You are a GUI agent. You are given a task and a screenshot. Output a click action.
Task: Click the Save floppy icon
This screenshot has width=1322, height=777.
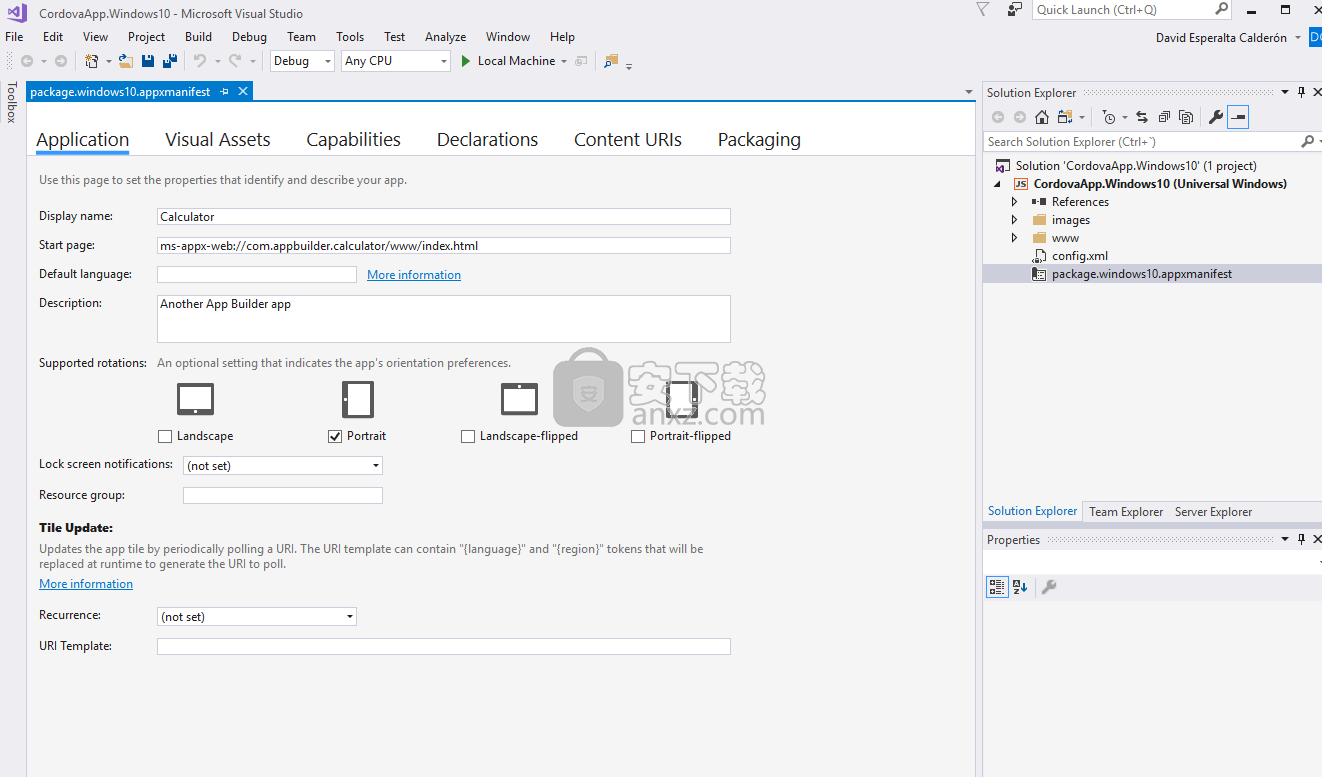click(148, 61)
